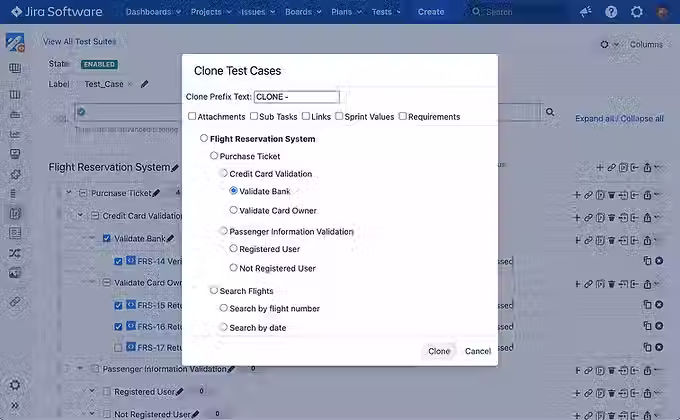Viewport: 680px width, 420px height.
Task: Open the Boards menu
Action: 303,12
